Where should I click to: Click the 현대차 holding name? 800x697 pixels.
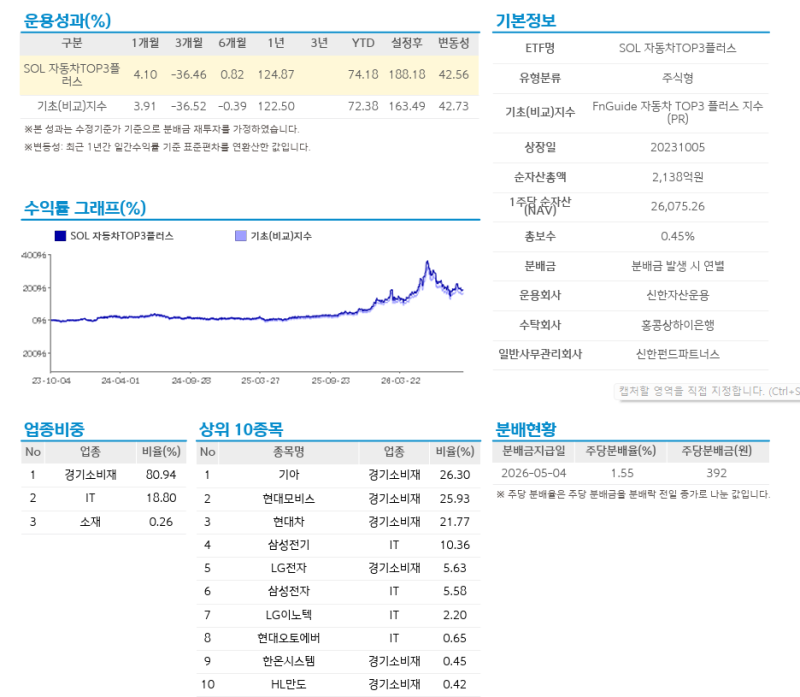coord(289,522)
